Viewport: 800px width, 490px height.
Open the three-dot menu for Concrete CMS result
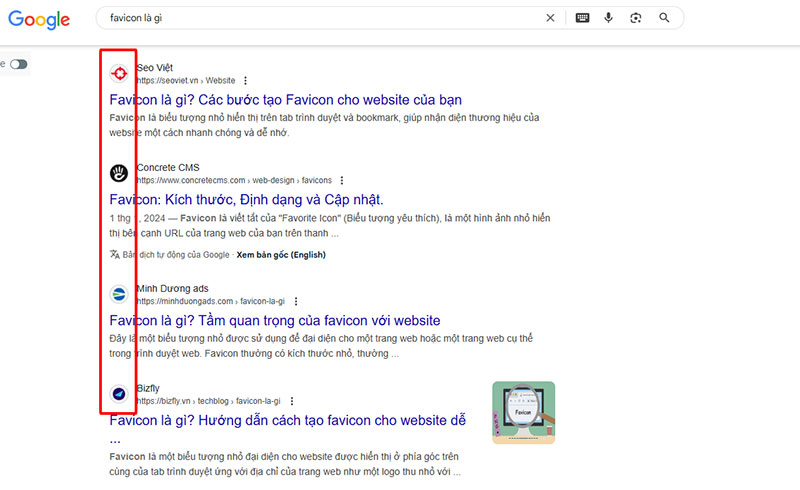(x=342, y=180)
